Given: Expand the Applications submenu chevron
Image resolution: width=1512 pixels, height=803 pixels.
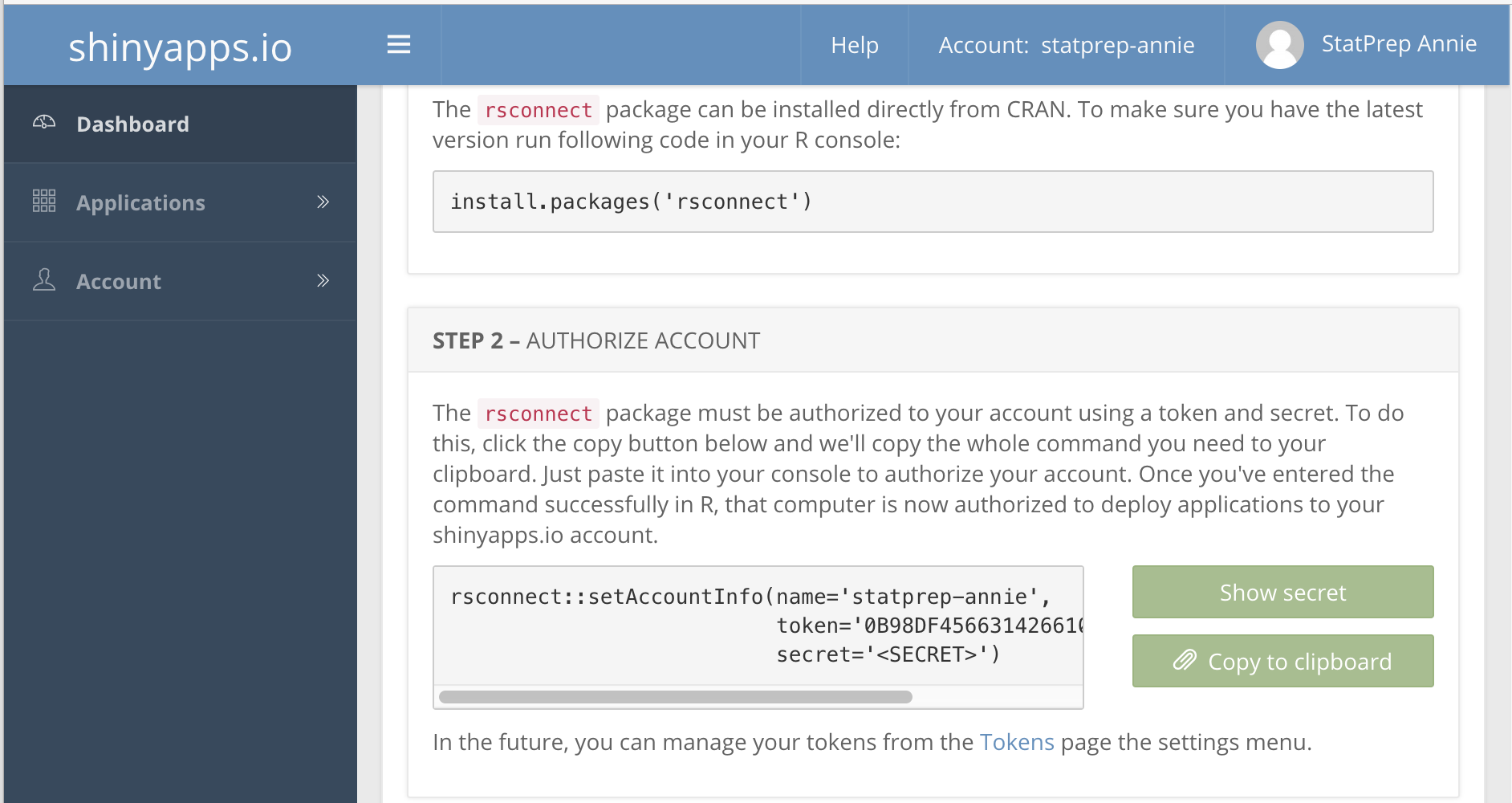Looking at the screenshot, I should (323, 202).
